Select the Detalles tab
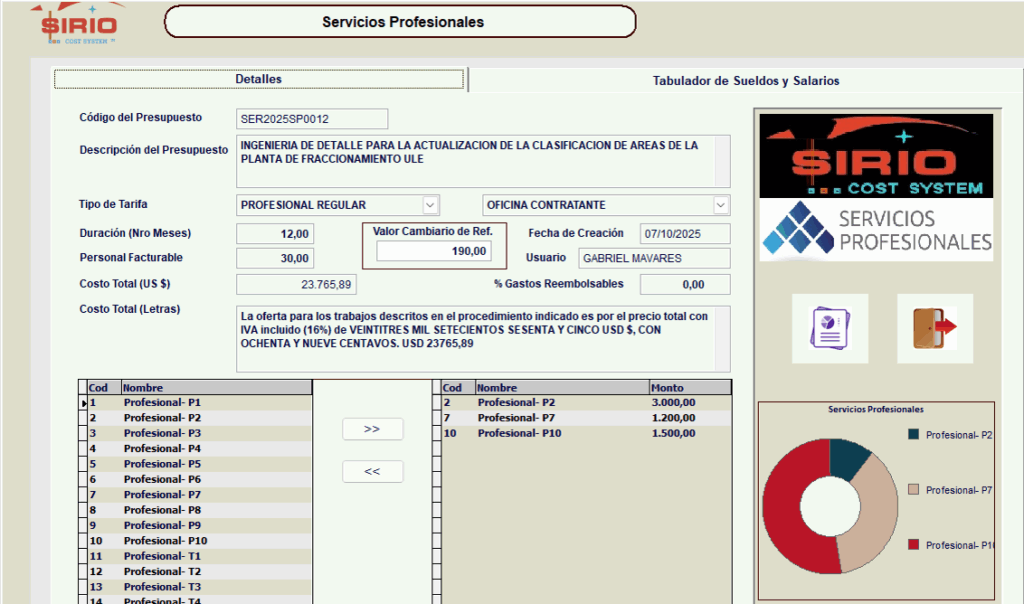The width and height of the screenshot is (1024, 604). tap(258, 79)
